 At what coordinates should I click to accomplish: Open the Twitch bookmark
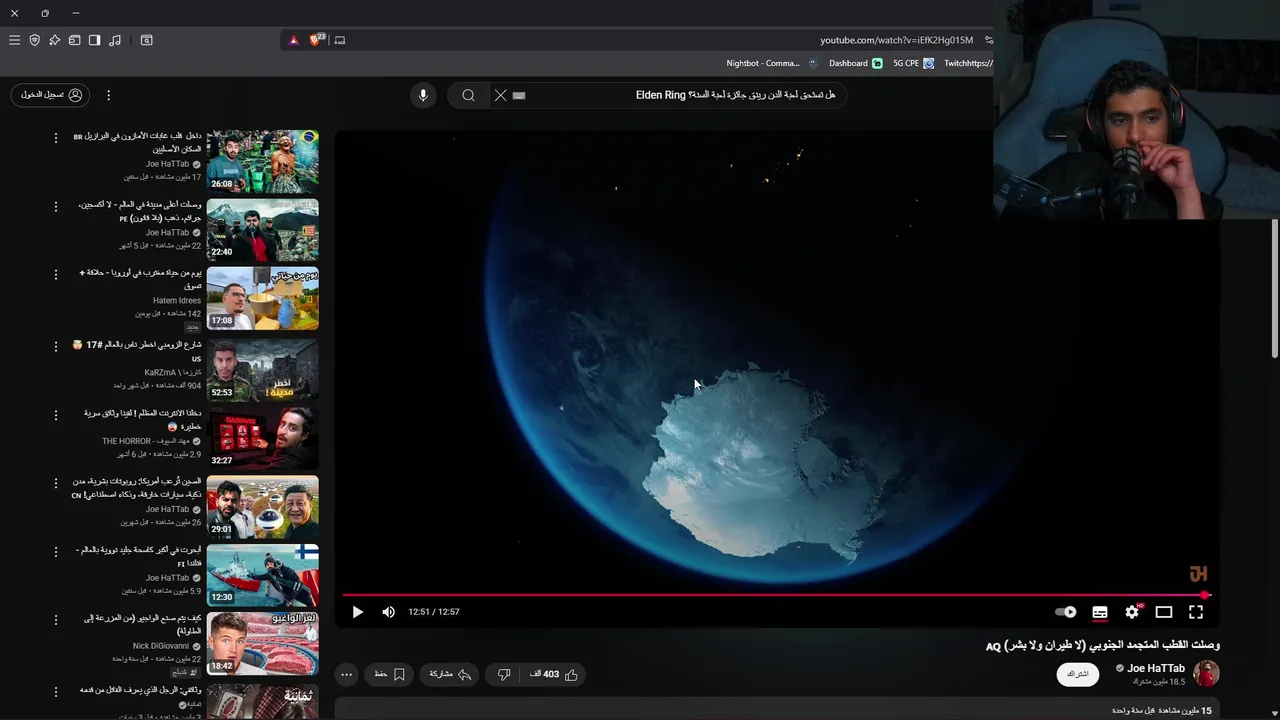[x=968, y=63]
